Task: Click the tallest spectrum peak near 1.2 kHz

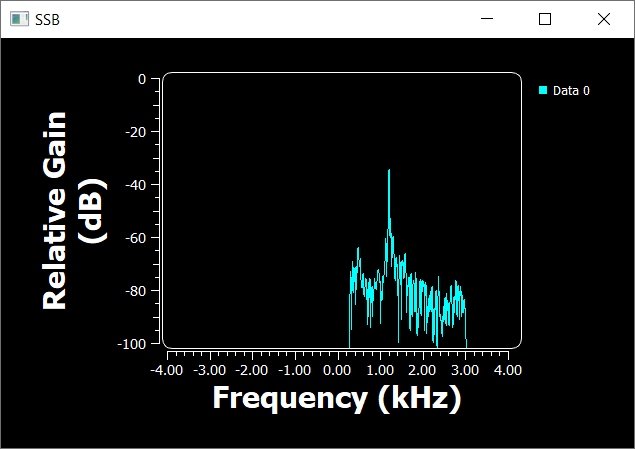Action: pyautogui.click(x=389, y=172)
